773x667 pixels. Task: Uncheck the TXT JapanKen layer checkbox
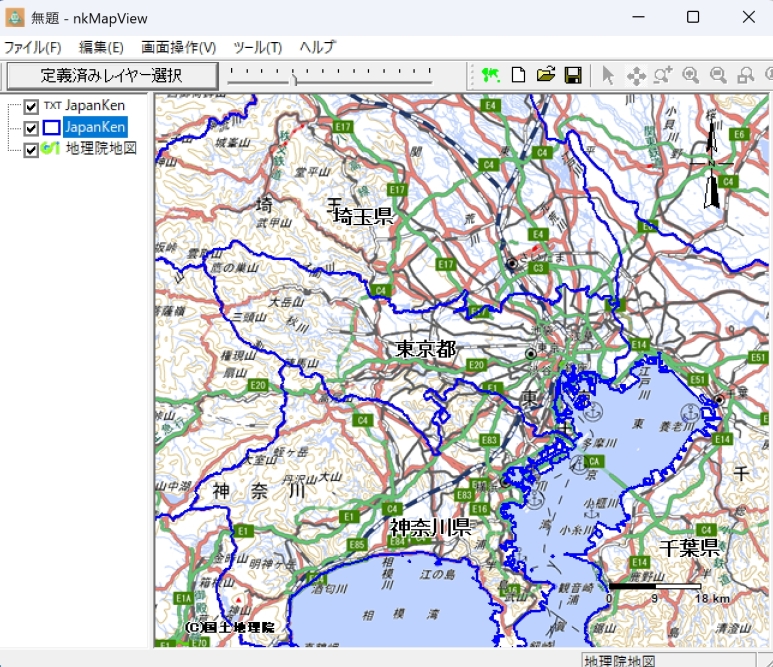click(31, 107)
